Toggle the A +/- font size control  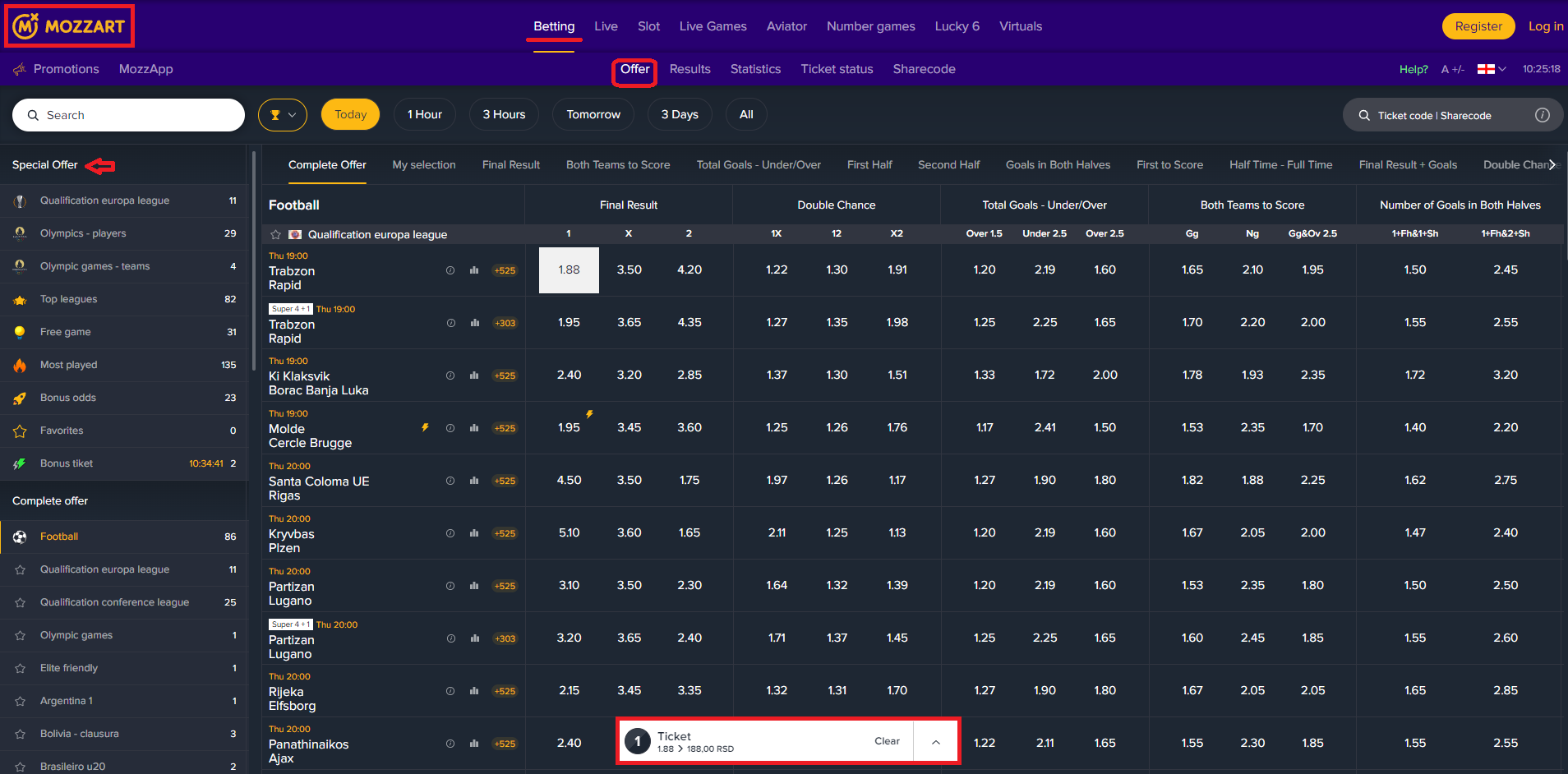pyautogui.click(x=1453, y=69)
